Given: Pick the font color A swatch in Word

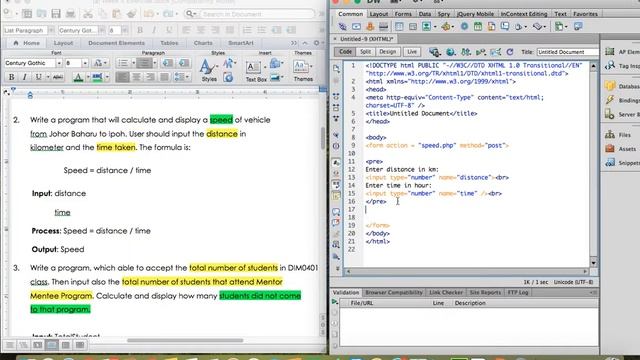Looking at the screenshot, I should [x=78, y=77].
